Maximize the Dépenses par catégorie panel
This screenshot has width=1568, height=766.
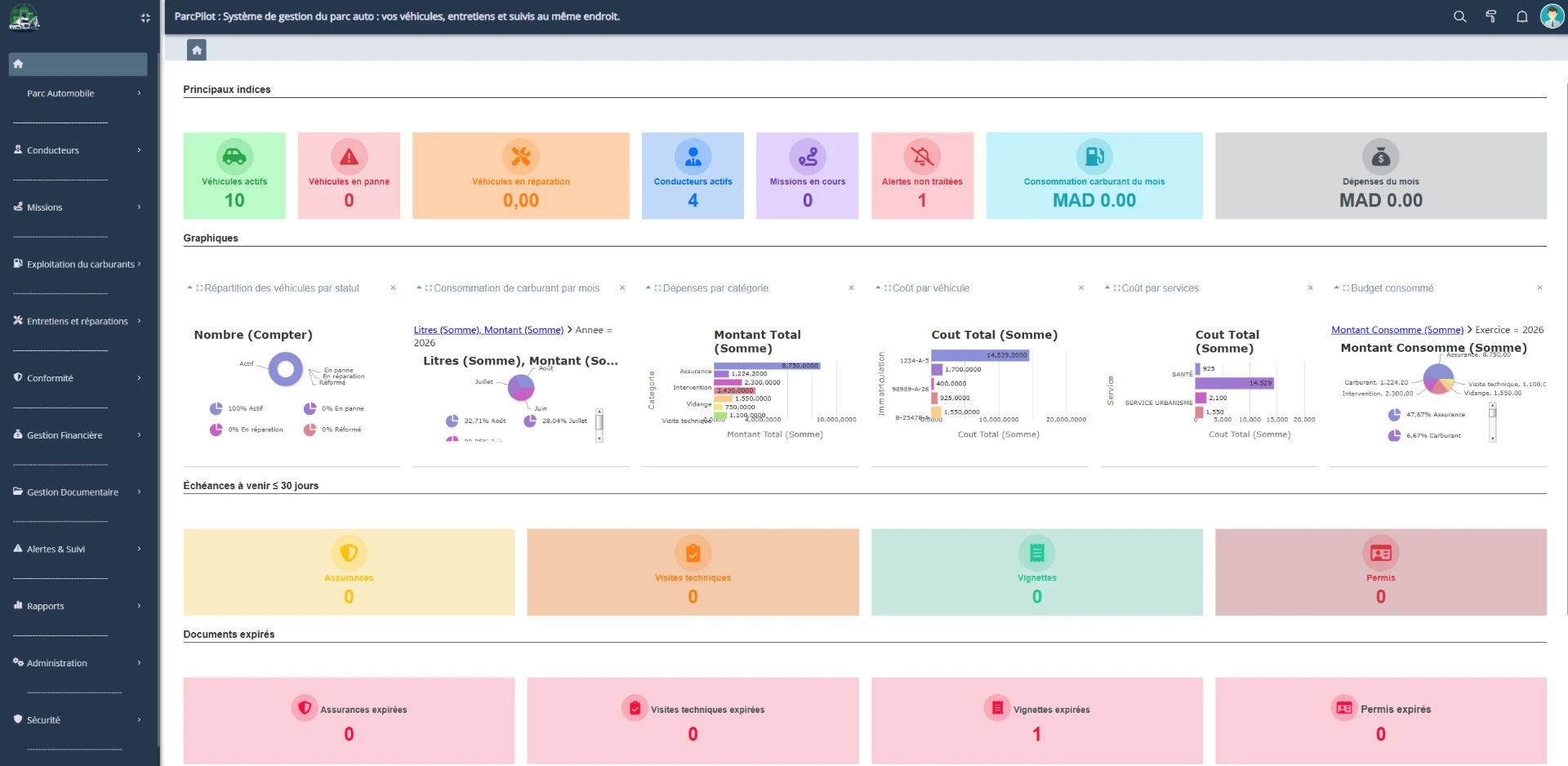pyautogui.click(x=658, y=288)
